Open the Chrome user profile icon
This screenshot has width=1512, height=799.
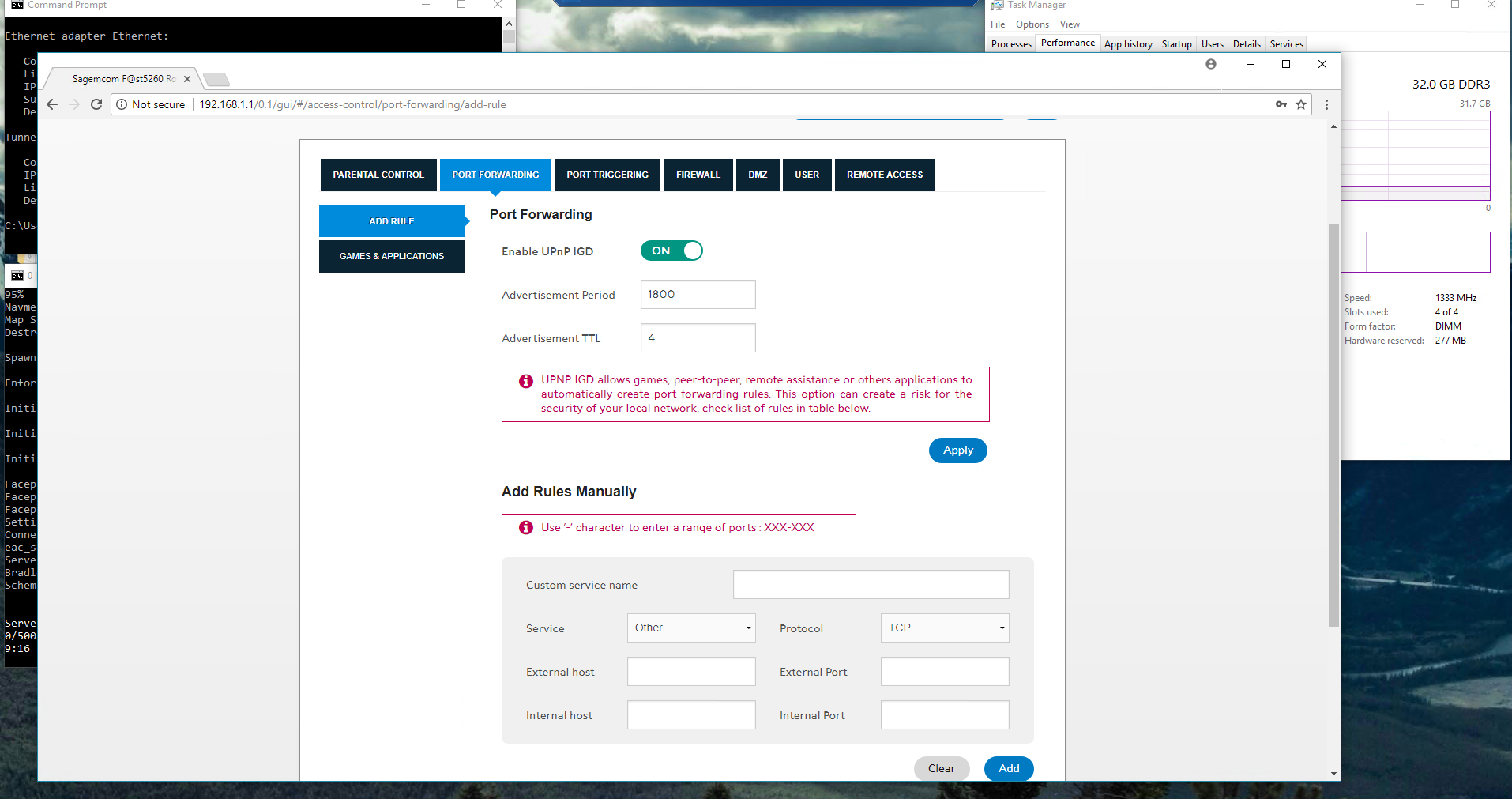click(x=1211, y=64)
